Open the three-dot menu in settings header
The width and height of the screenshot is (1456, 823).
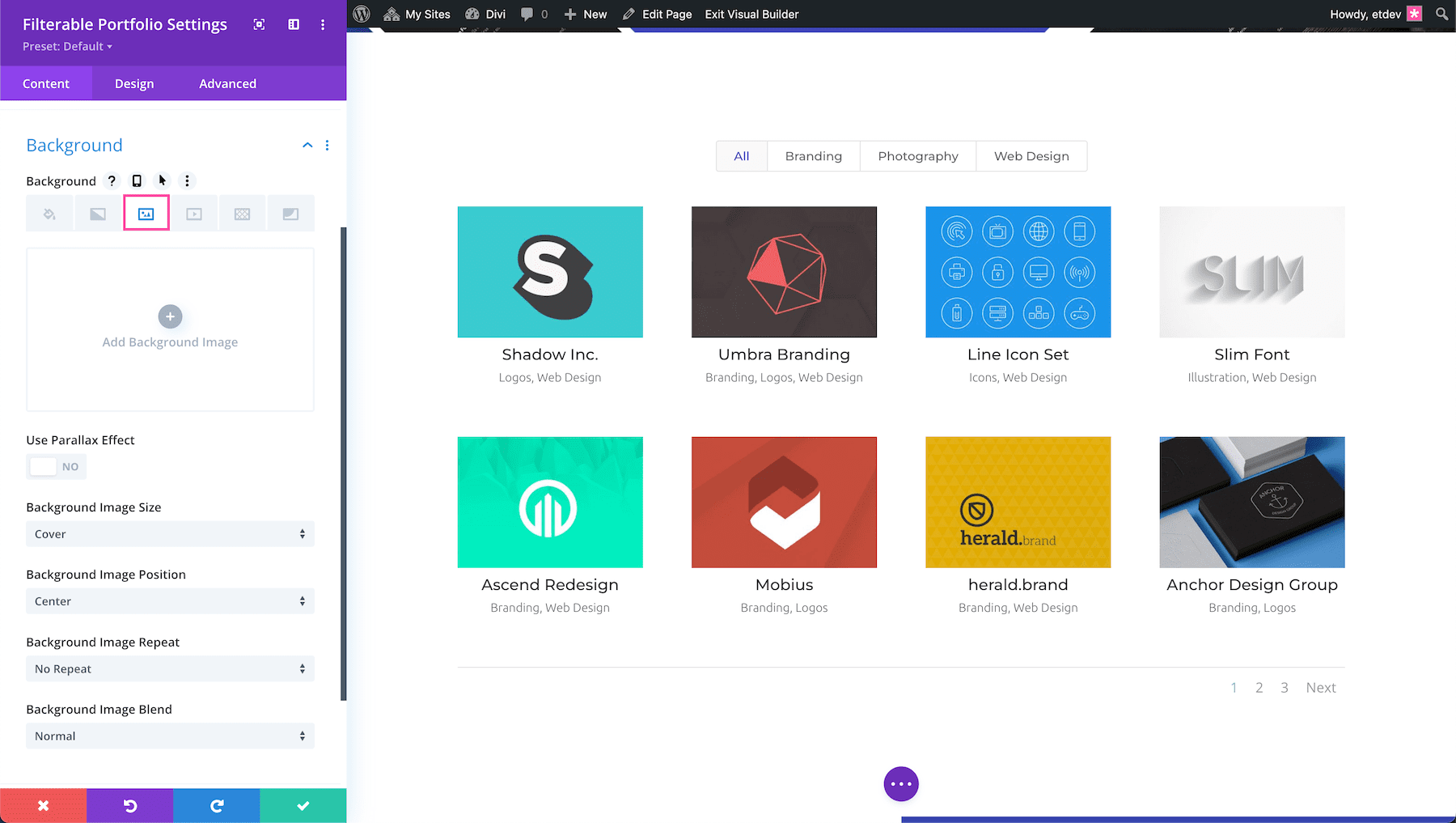tap(323, 24)
